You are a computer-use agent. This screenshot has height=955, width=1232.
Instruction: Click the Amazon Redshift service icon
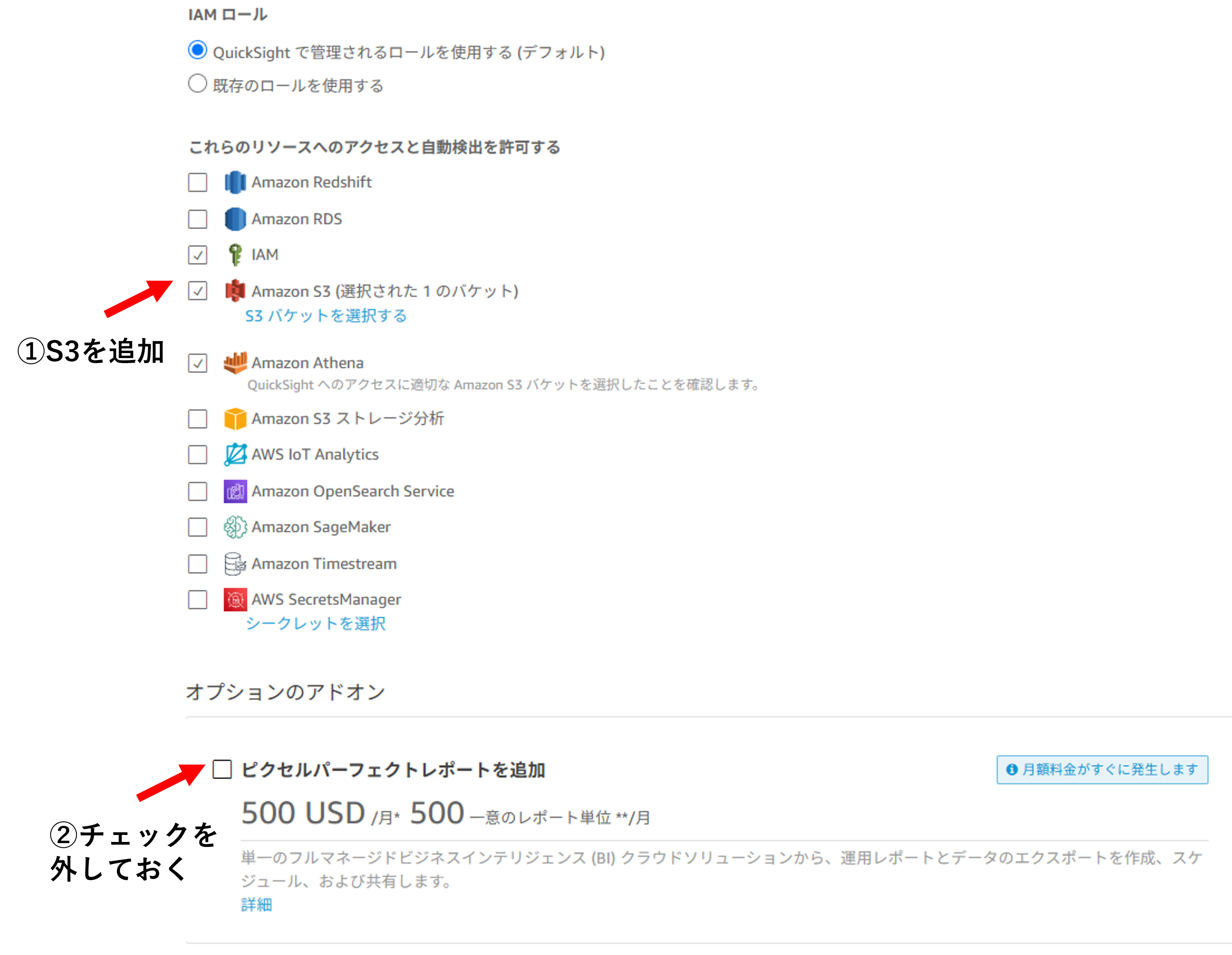coord(235,182)
